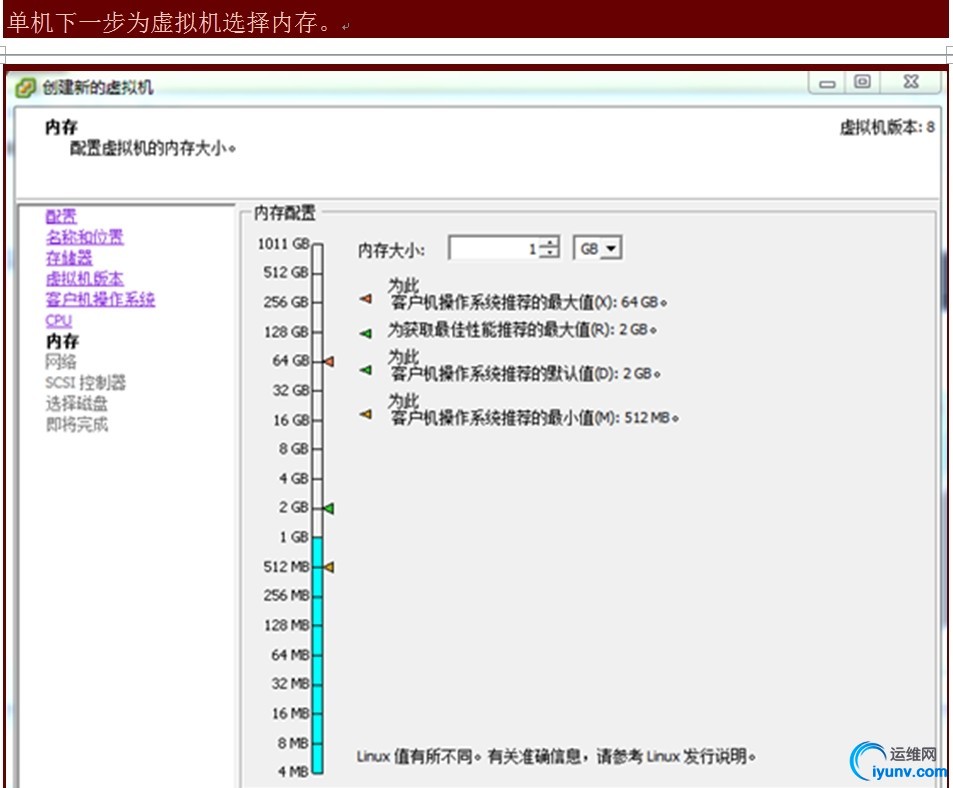Open the GB unit dropdown

(597, 248)
